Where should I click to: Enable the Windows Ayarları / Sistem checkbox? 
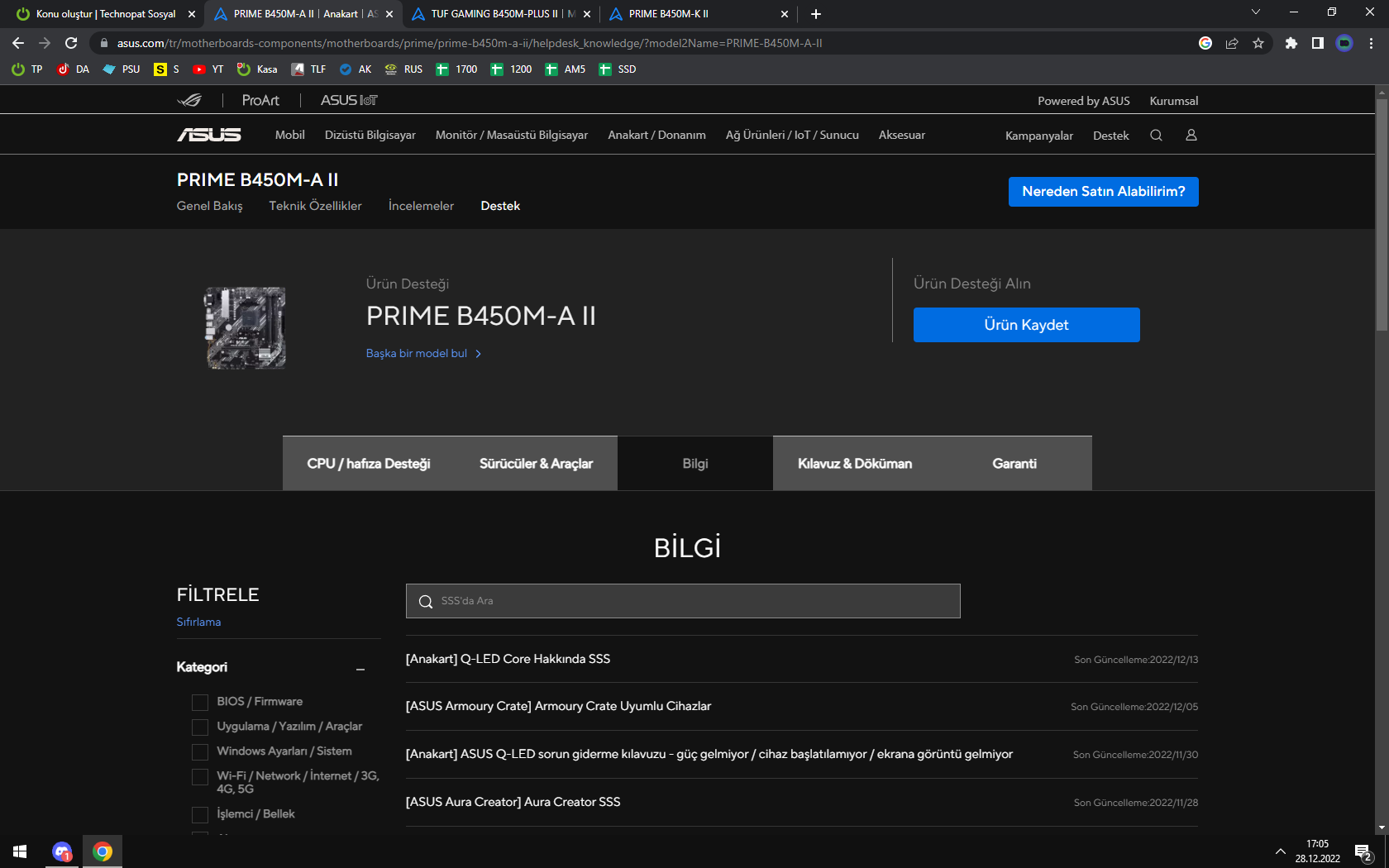pos(200,751)
